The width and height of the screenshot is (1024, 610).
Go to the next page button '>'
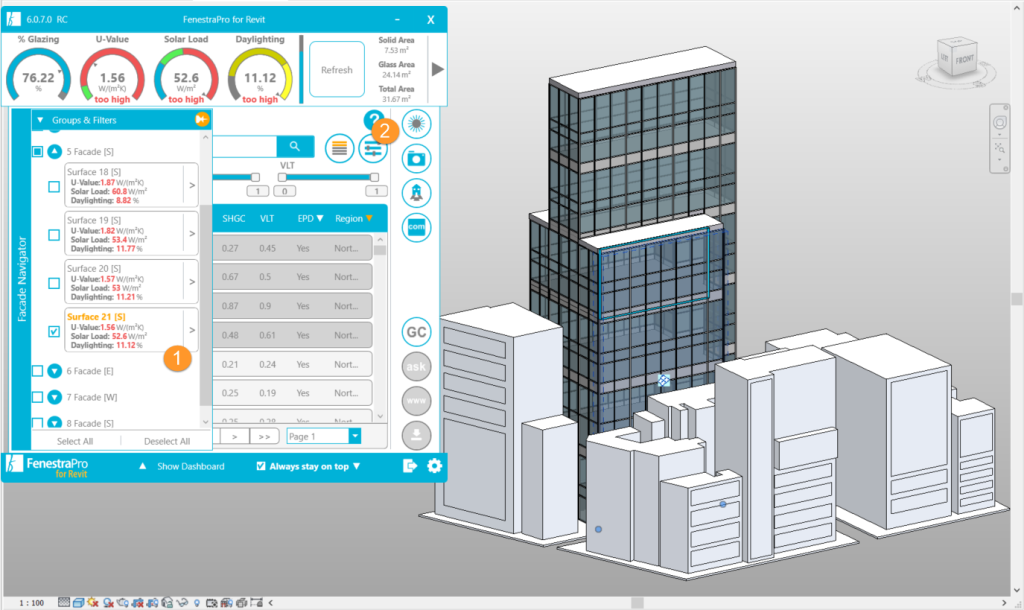click(x=234, y=436)
